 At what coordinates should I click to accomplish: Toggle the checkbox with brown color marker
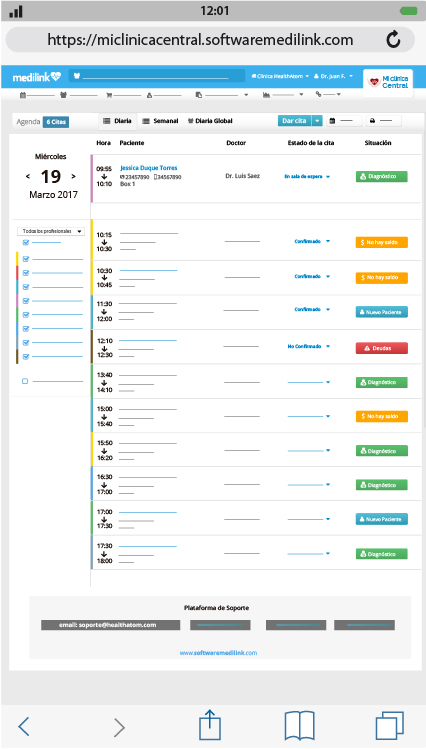(x=26, y=356)
